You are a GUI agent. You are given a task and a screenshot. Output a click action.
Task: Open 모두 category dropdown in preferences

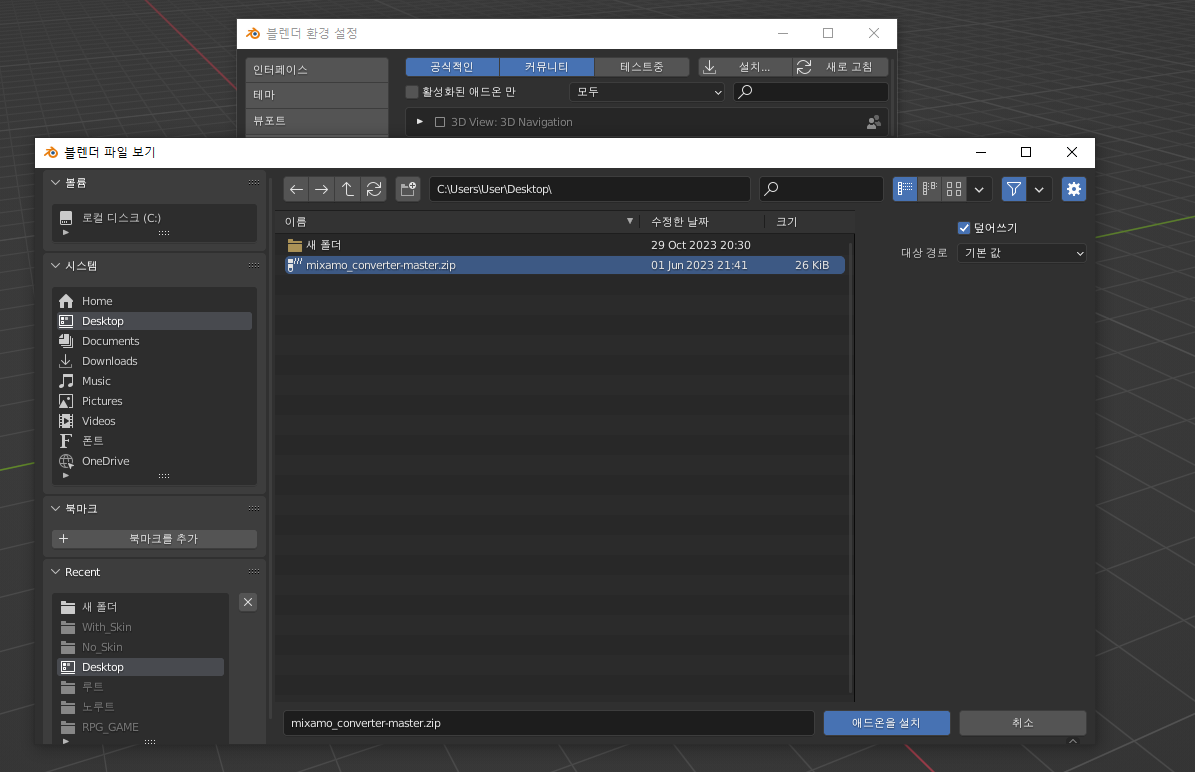click(647, 92)
